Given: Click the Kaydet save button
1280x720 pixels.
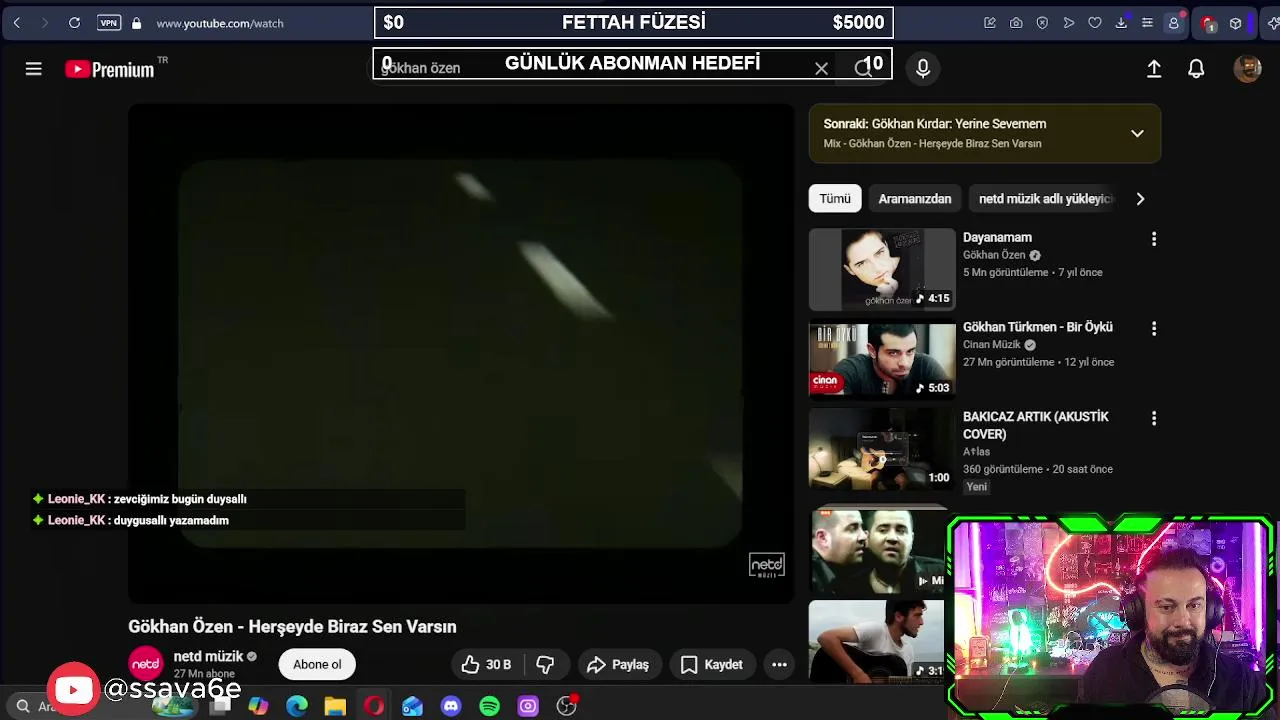Looking at the screenshot, I should click(x=711, y=664).
